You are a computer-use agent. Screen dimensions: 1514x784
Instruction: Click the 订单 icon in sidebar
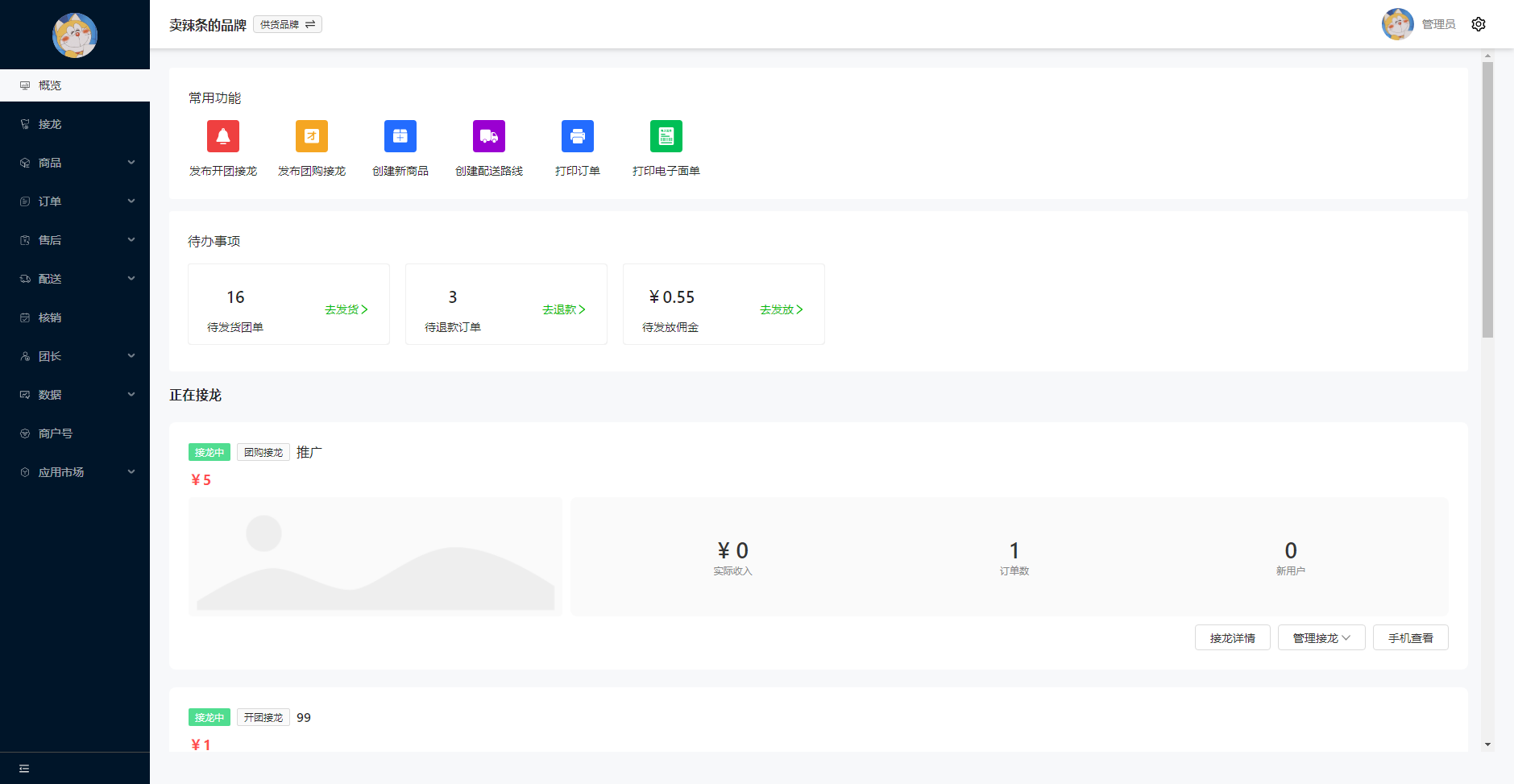[25, 201]
